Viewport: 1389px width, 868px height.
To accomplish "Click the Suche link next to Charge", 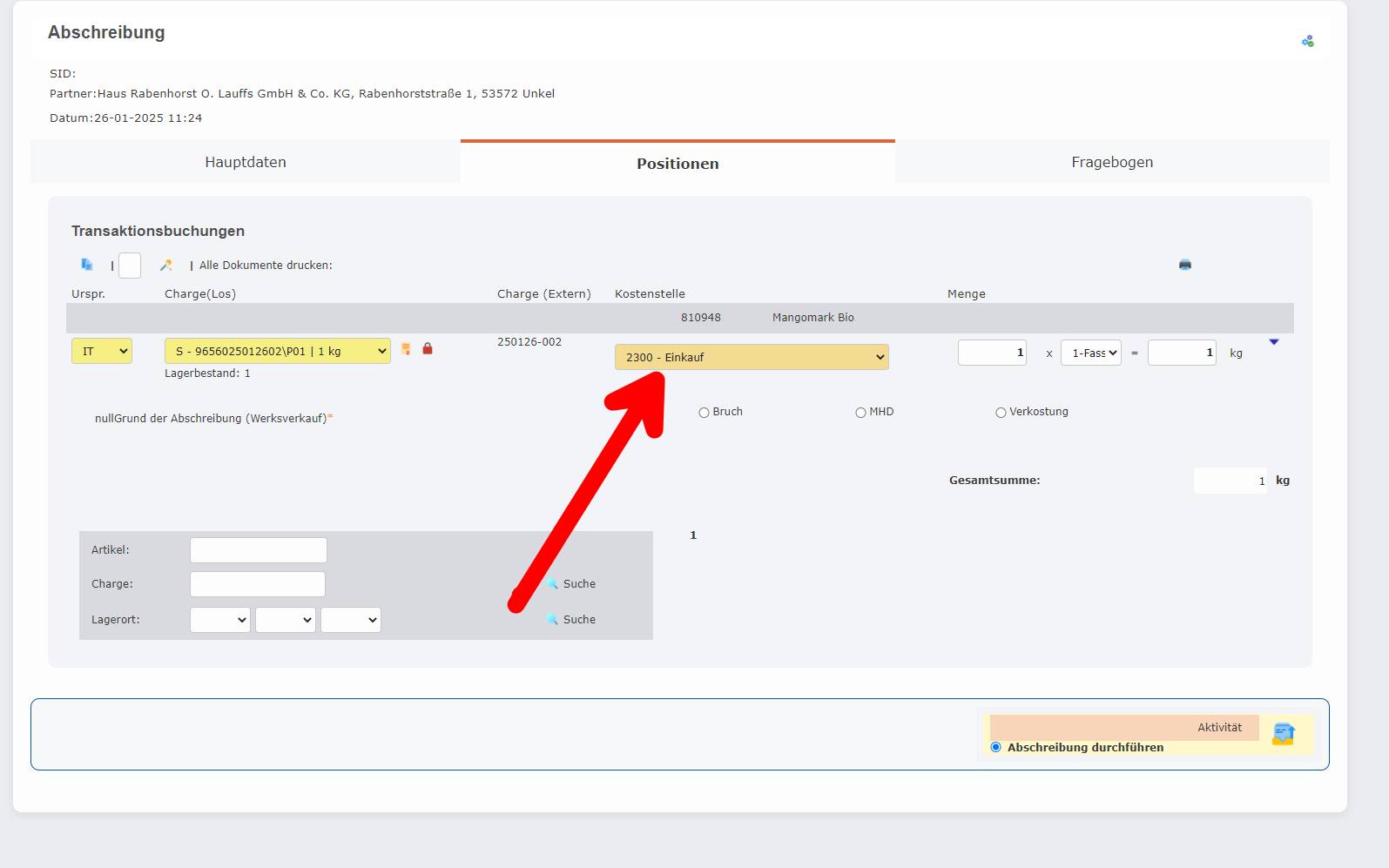I will tap(578, 584).
